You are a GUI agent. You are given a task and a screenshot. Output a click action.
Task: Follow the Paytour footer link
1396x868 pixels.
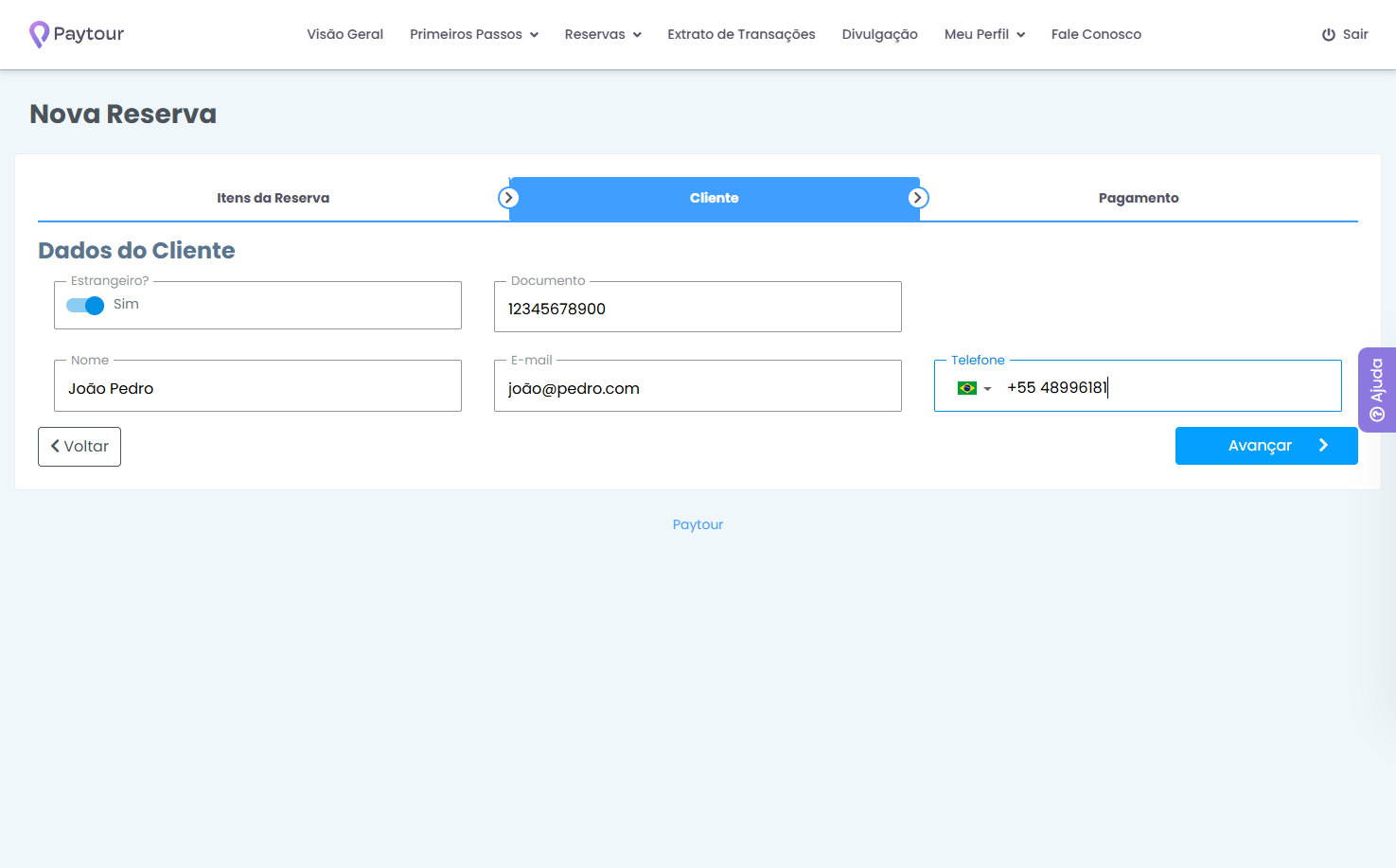coord(698,524)
